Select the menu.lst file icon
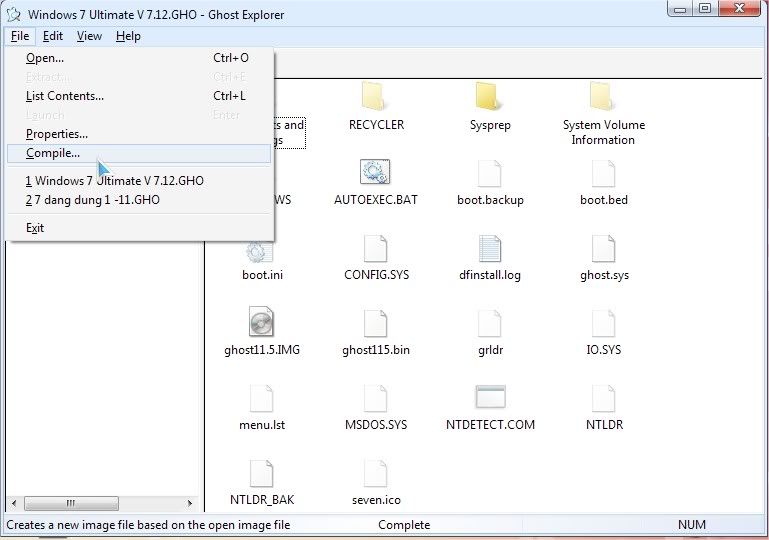This screenshot has width=769, height=540. (261, 398)
